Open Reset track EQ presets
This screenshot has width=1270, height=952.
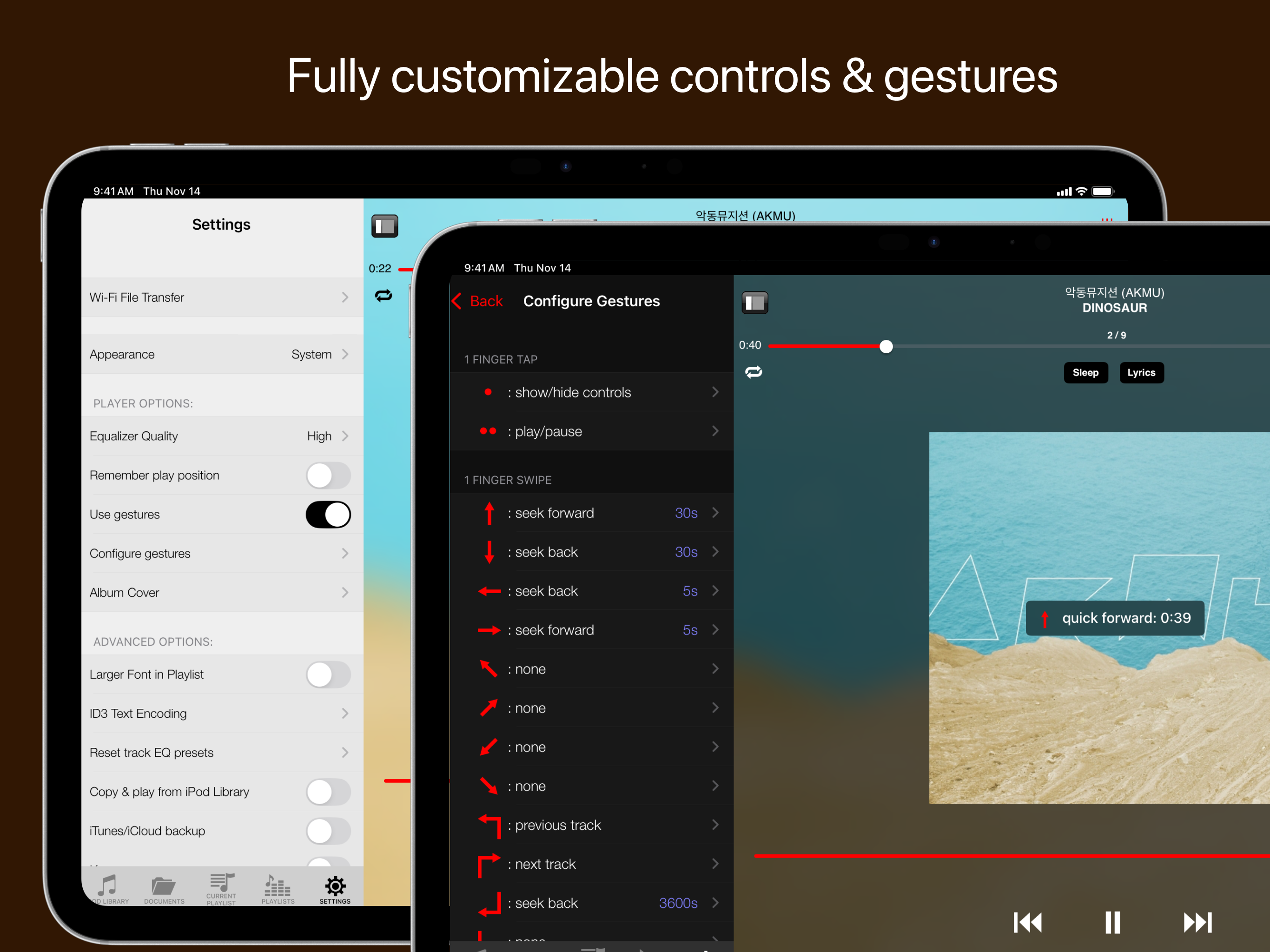tap(222, 753)
